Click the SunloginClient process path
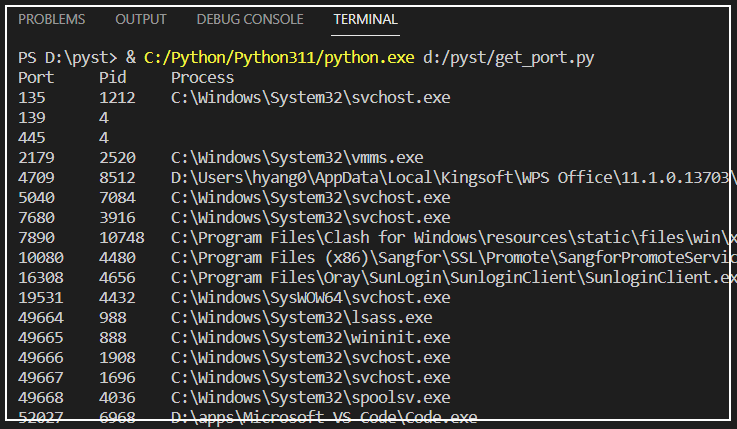 (453, 278)
